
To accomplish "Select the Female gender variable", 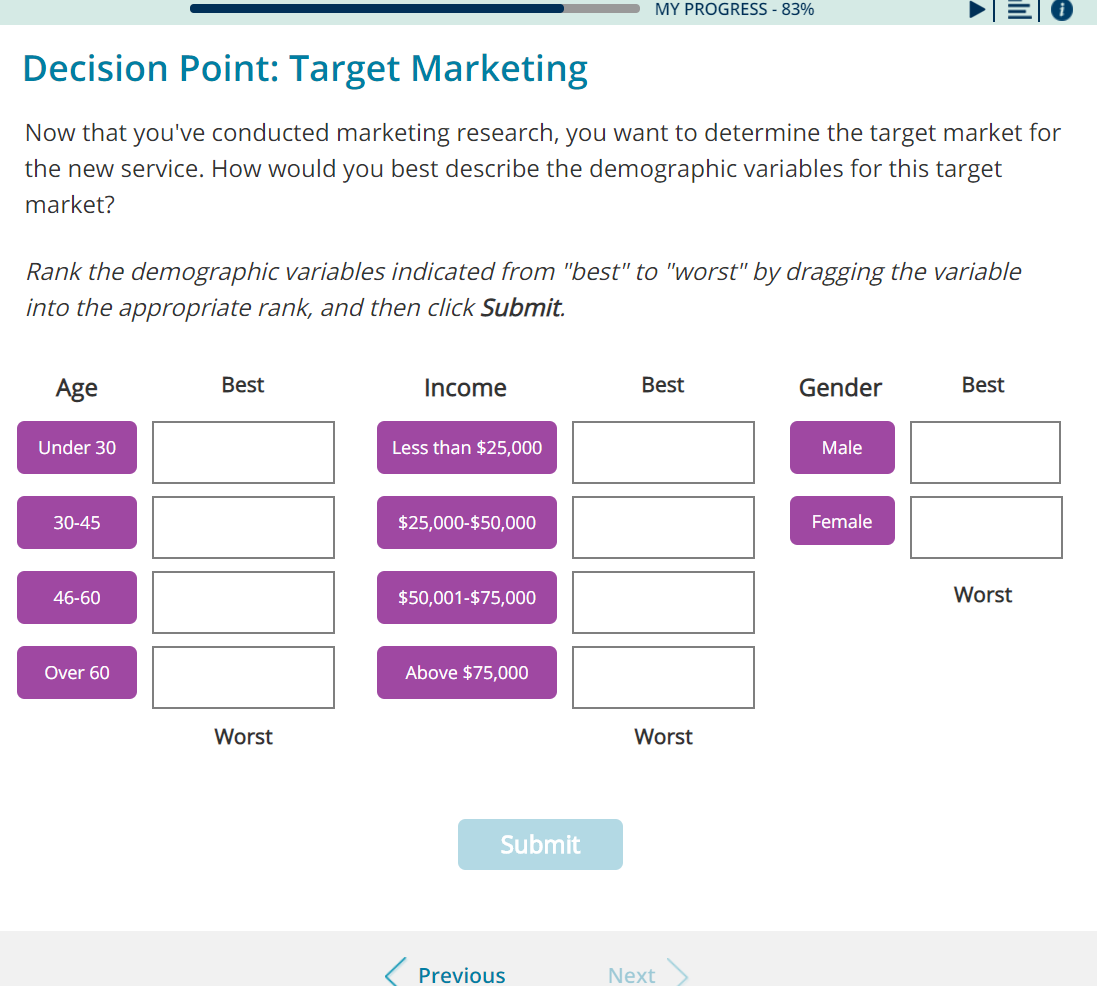I will click(842, 521).
